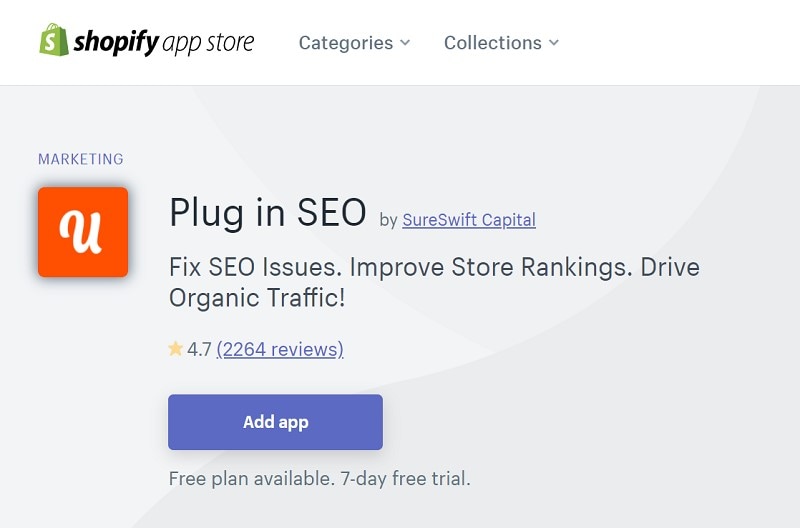The width and height of the screenshot is (800, 528).
Task: Click the MARKETING category label
Action: point(81,159)
